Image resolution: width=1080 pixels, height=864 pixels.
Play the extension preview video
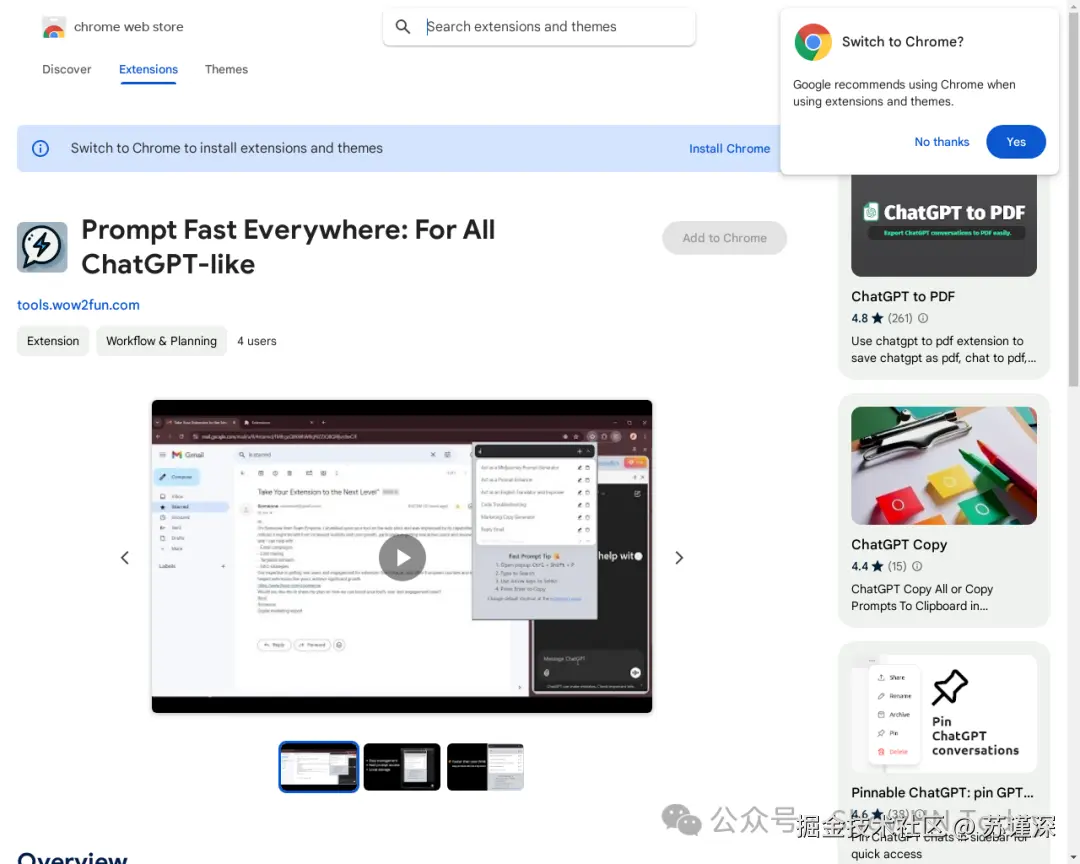tap(402, 557)
